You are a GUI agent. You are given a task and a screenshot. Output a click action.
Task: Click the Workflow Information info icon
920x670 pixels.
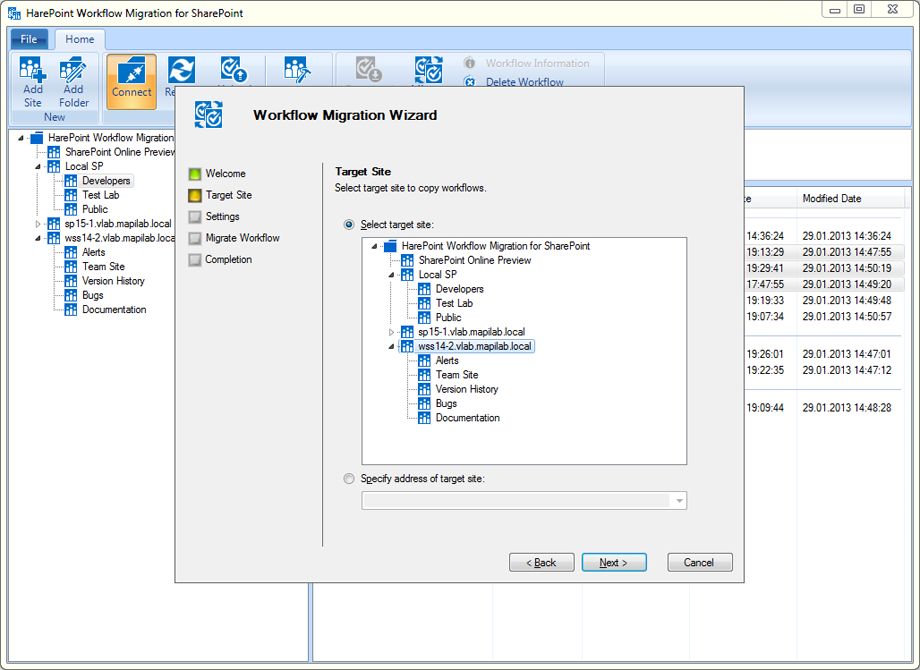click(469, 63)
